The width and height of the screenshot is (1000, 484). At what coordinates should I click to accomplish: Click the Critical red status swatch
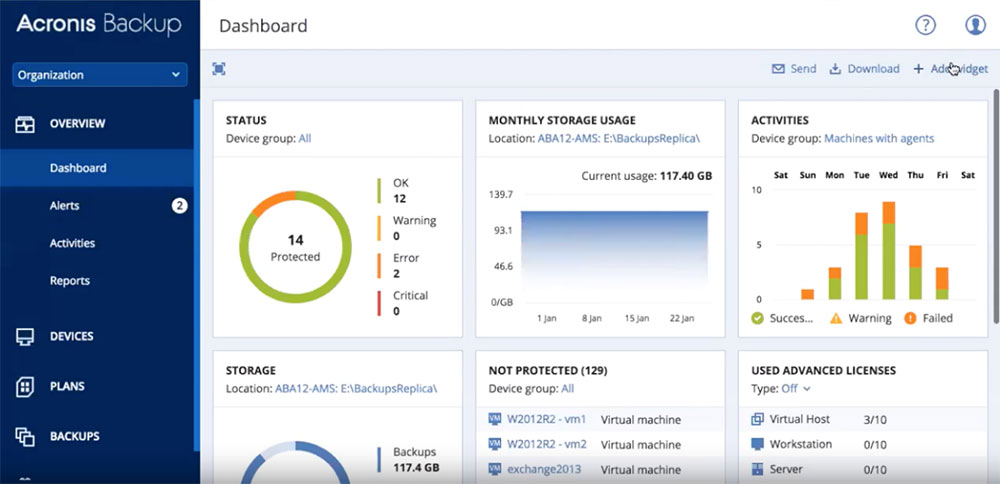[x=379, y=303]
